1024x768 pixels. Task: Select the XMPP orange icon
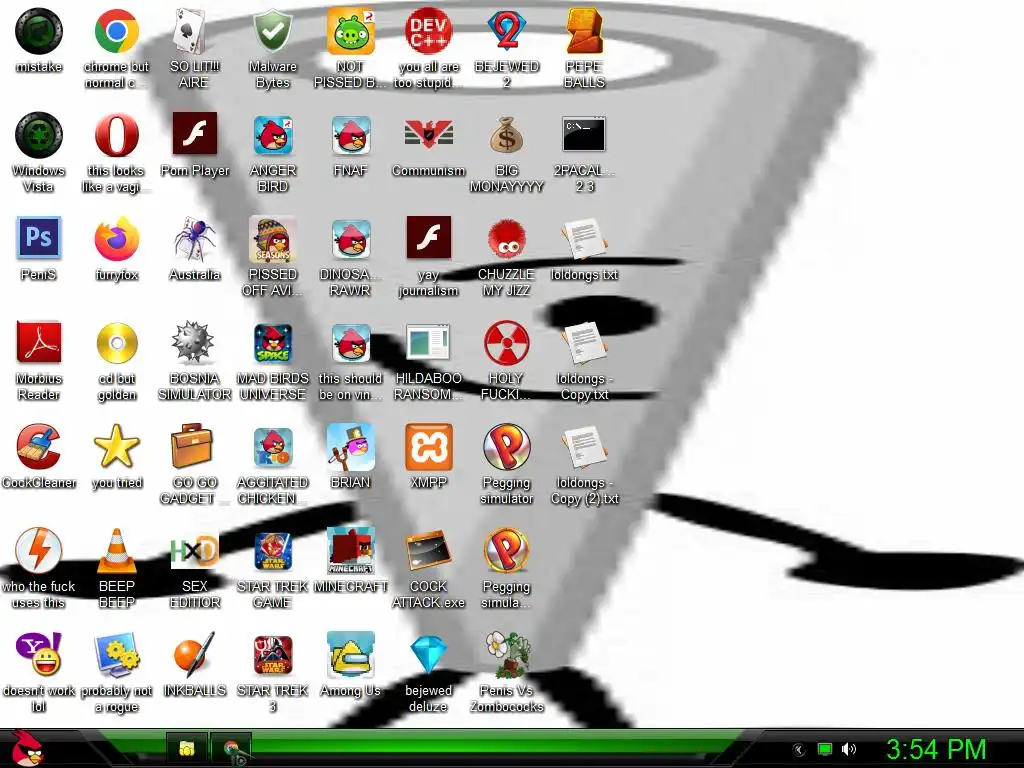pyautogui.click(x=428, y=447)
